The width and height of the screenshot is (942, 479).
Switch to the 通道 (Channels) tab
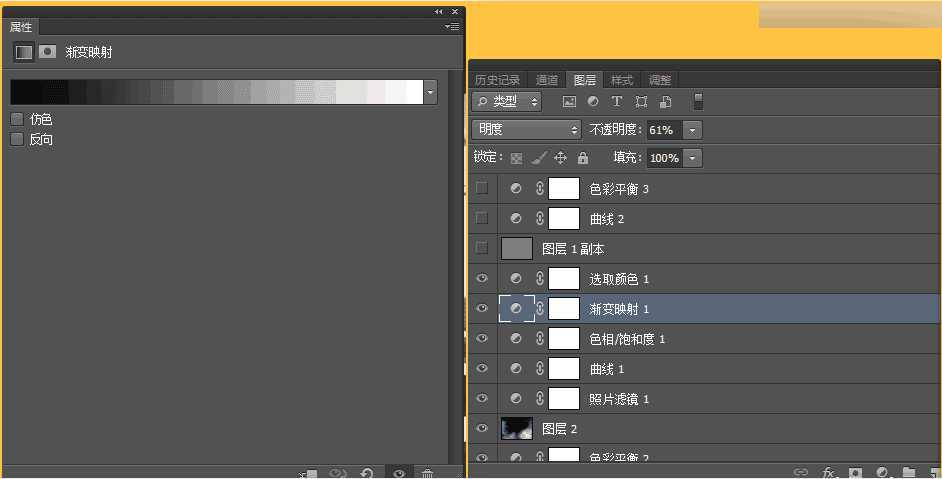tap(546, 80)
